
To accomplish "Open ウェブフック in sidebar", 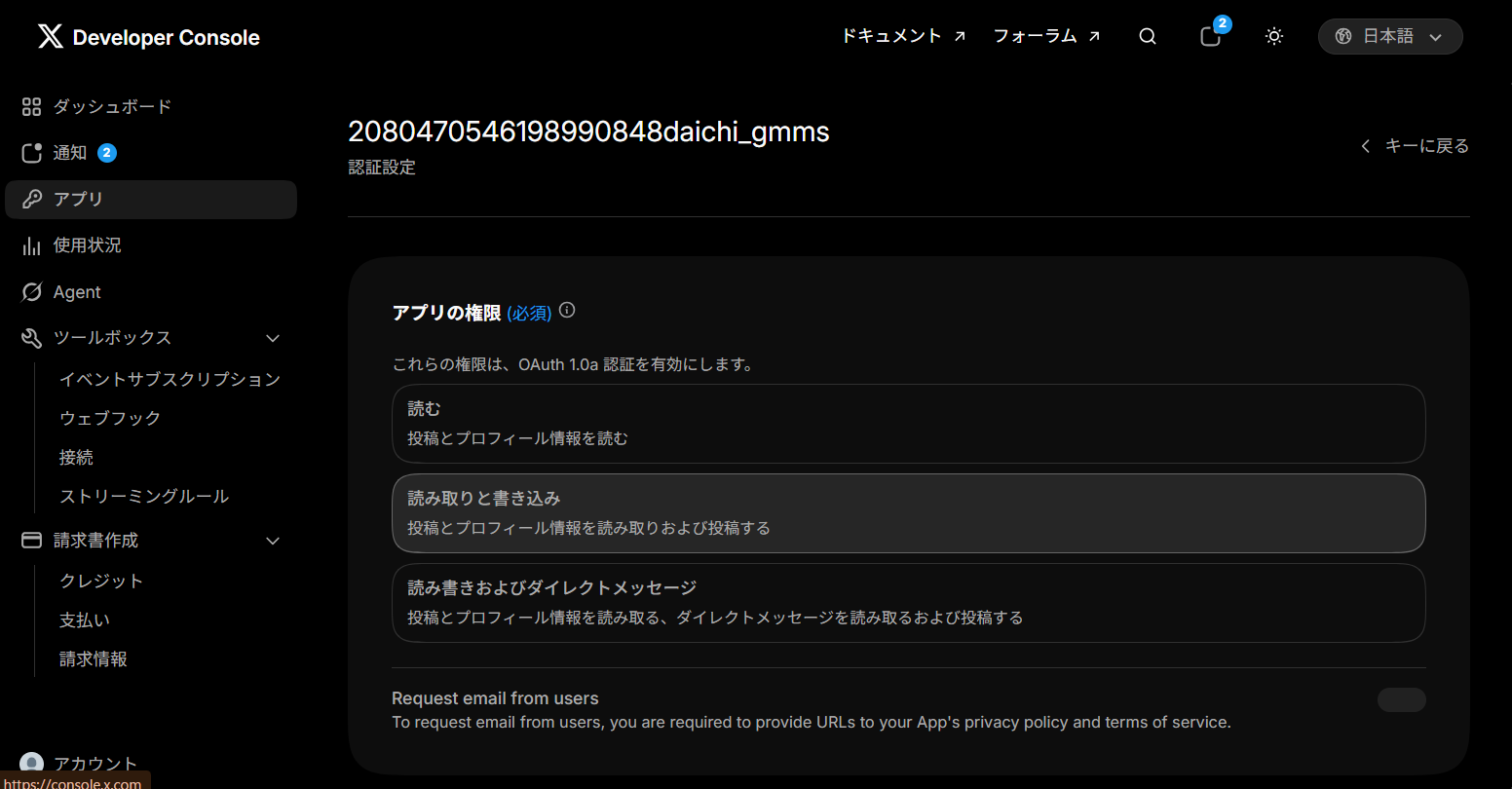I will pos(110,418).
